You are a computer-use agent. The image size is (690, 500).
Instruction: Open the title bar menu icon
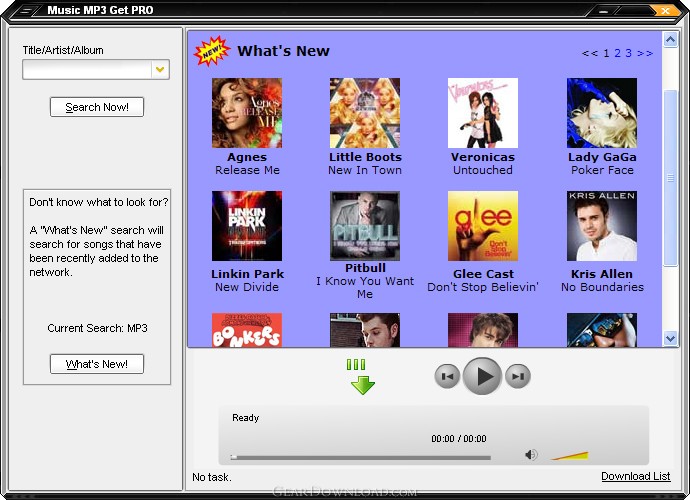pos(25,11)
